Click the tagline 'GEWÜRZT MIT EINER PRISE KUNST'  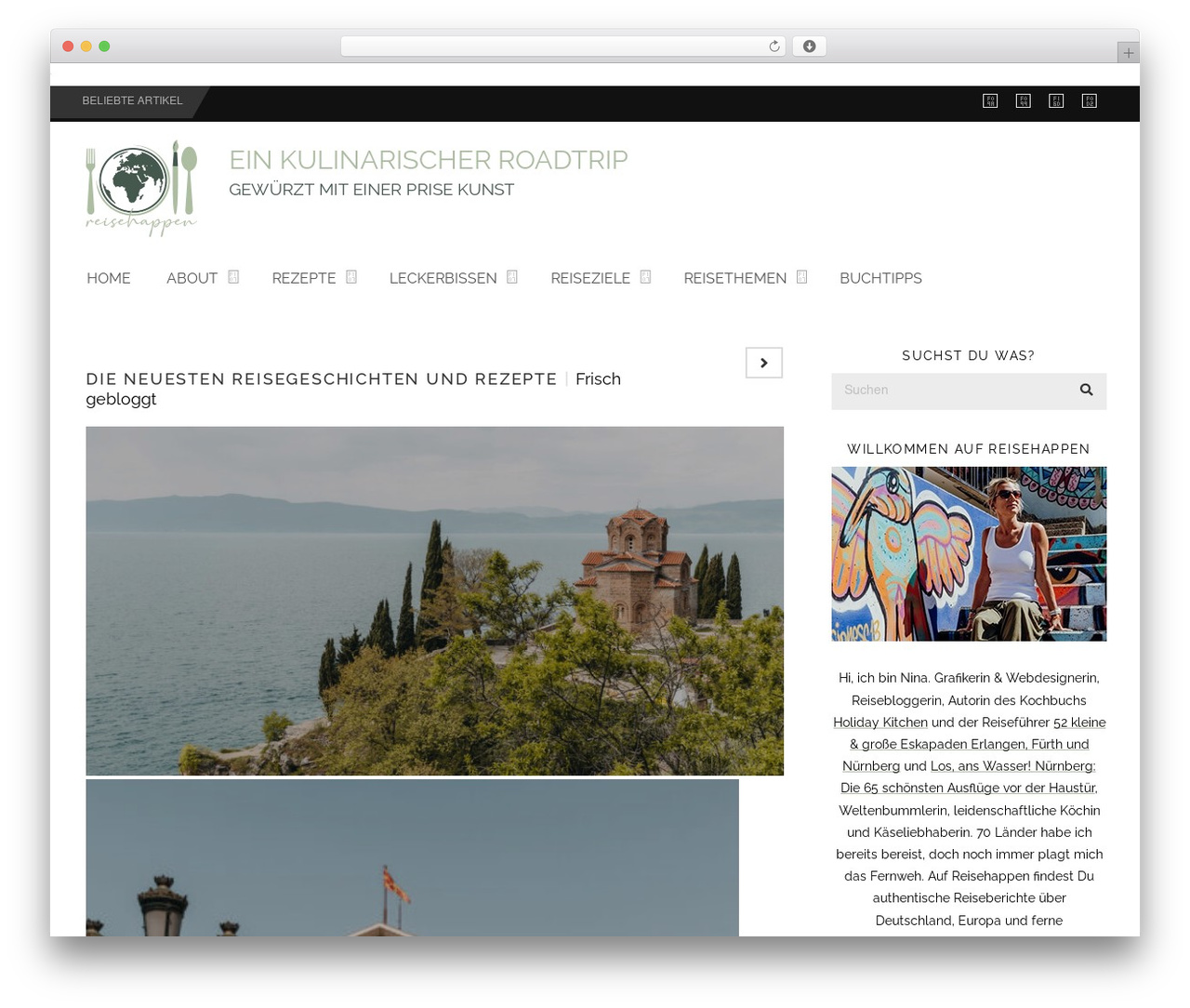coord(372,190)
